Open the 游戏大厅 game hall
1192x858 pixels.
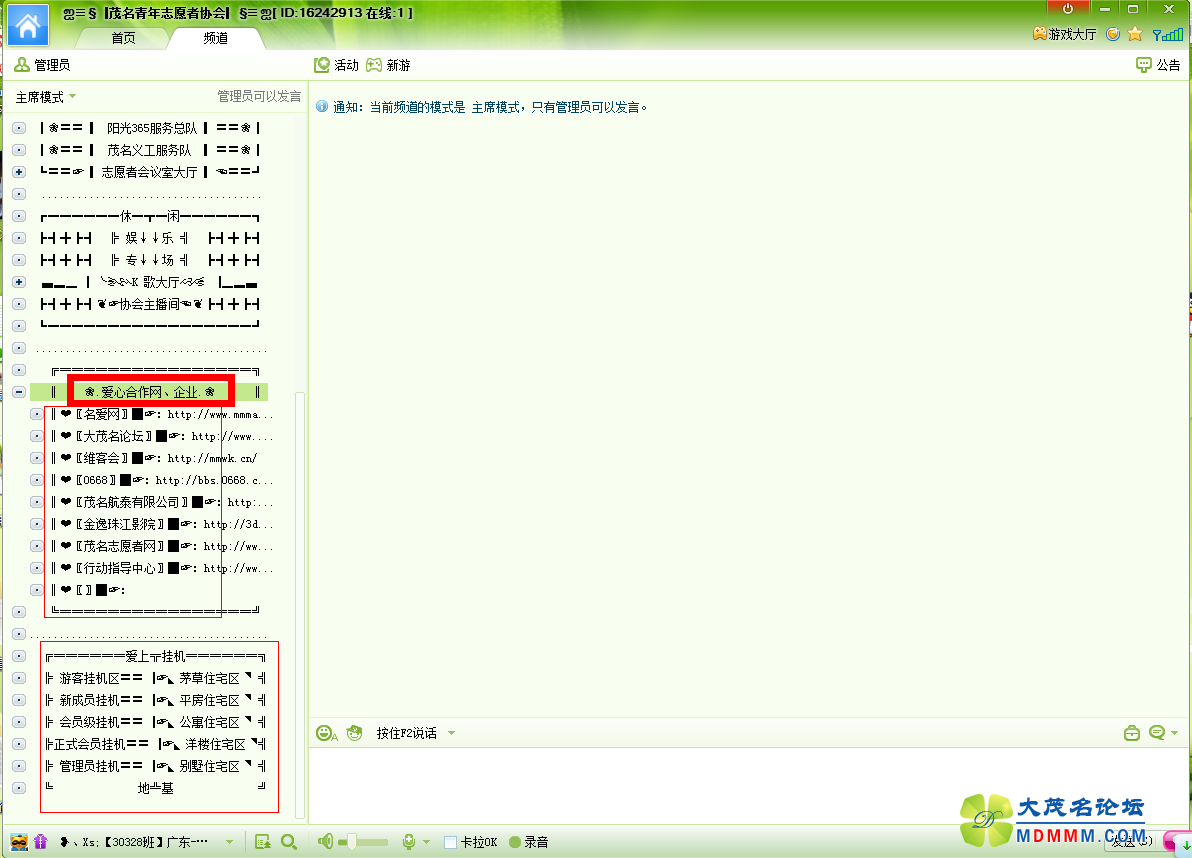click(x=1064, y=34)
